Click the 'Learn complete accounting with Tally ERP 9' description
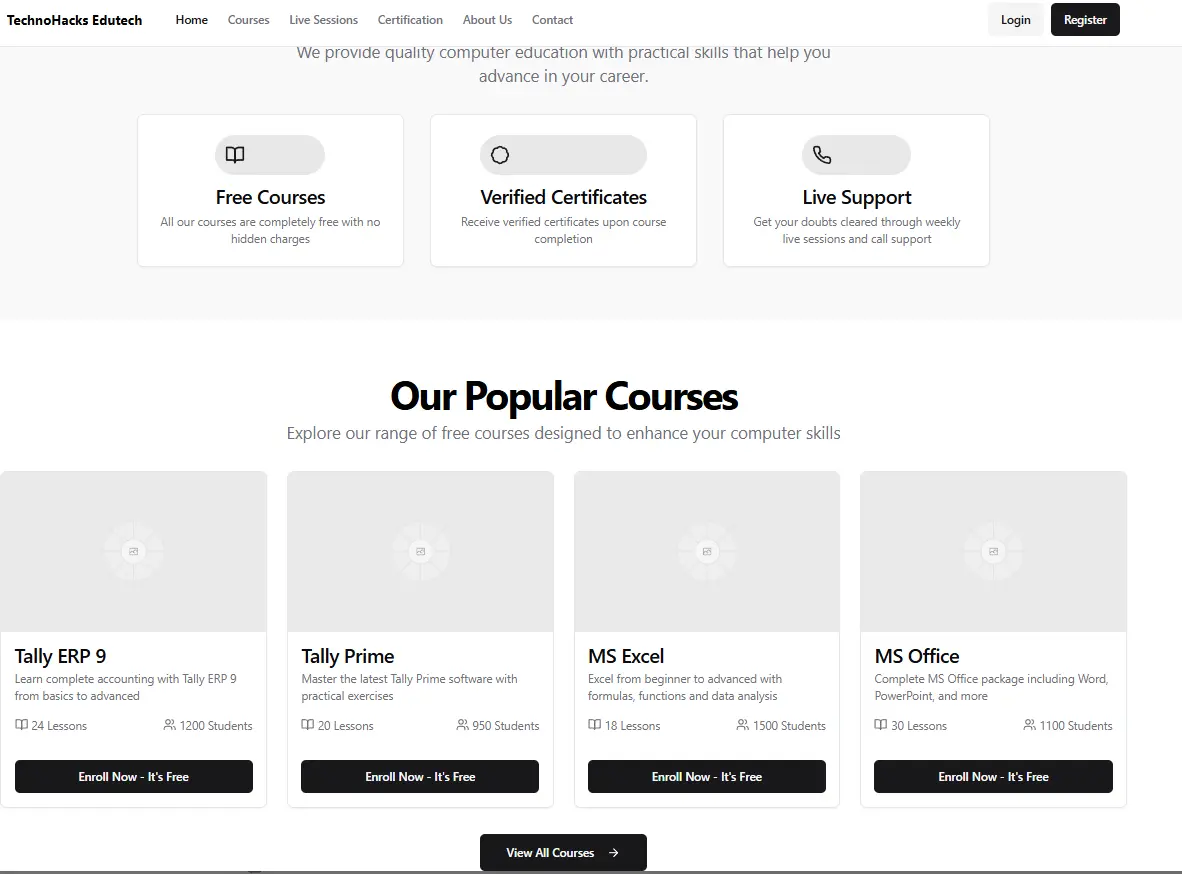This screenshot has width=1182, height=874. coord(126,687)
